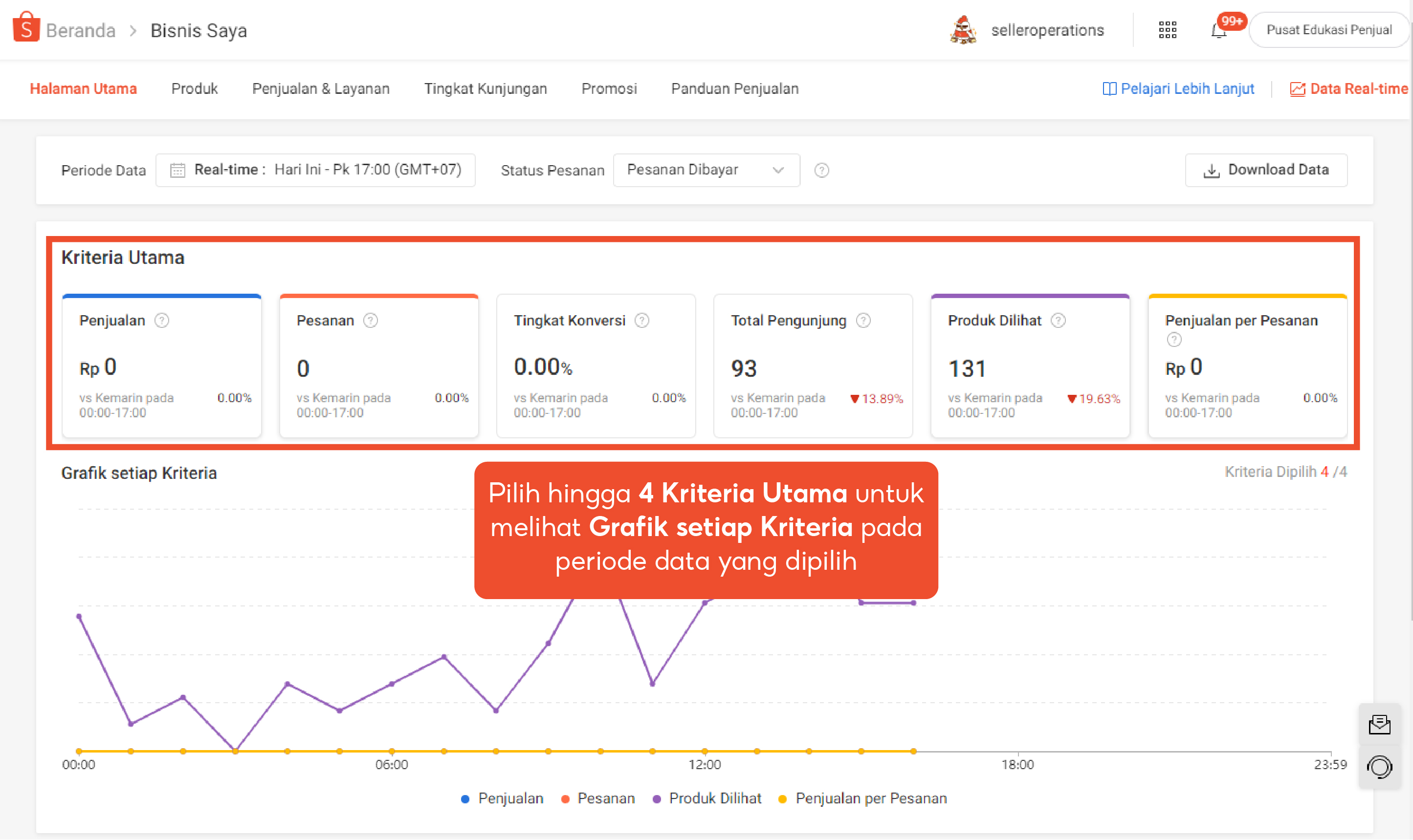1413x840 pixels.
Task: Click the download arrow icon
Action: tap(1211, 171)
